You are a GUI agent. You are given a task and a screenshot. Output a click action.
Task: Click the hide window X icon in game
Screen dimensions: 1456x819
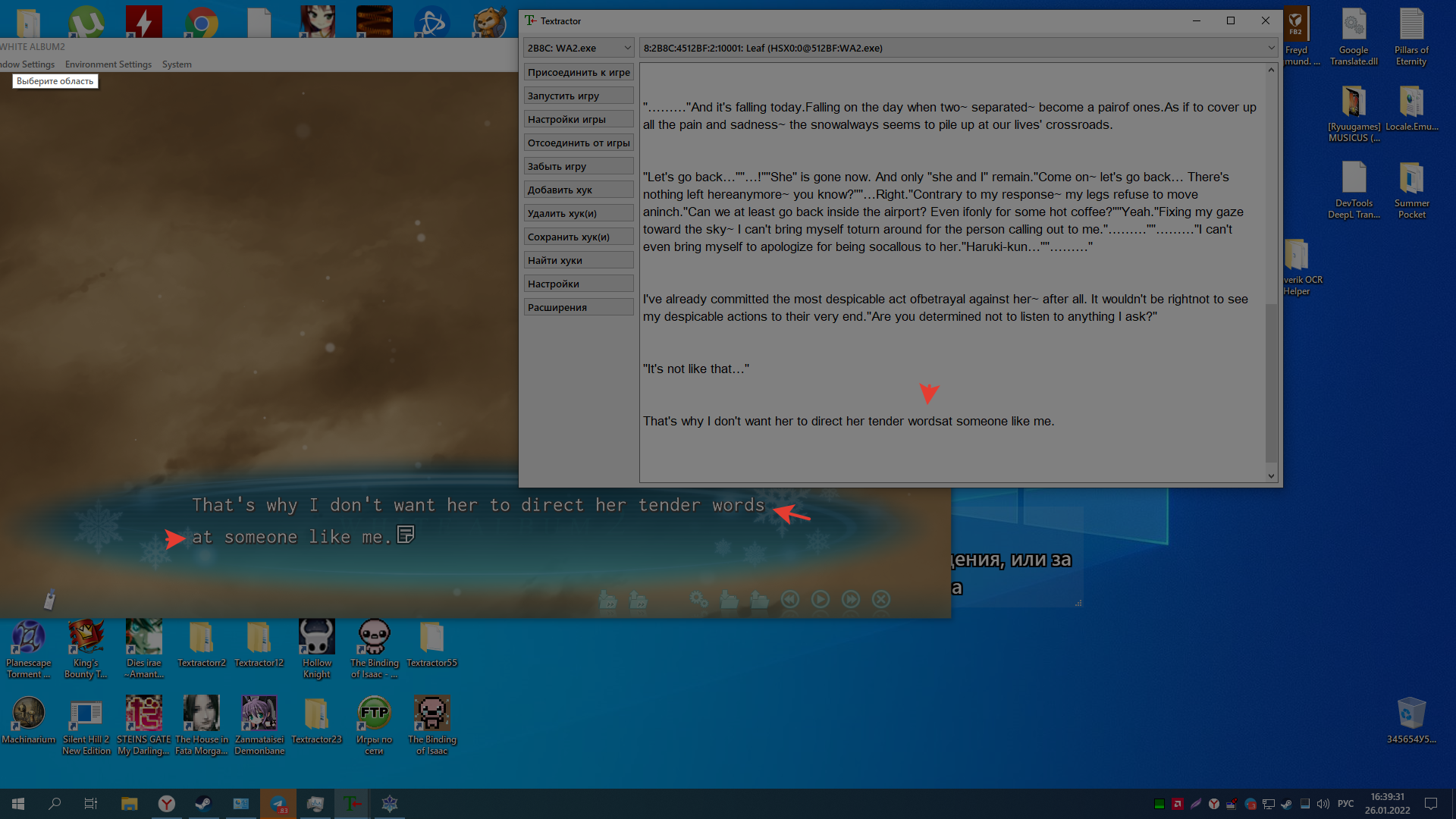point(880,599)
